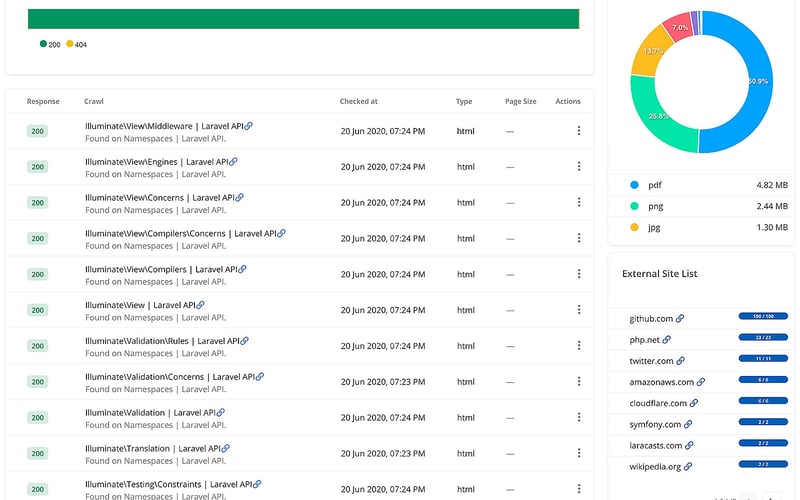Screen dimensions: 800x500
Task: Sort table by Response column header
Action: click(x=43, y=101)
